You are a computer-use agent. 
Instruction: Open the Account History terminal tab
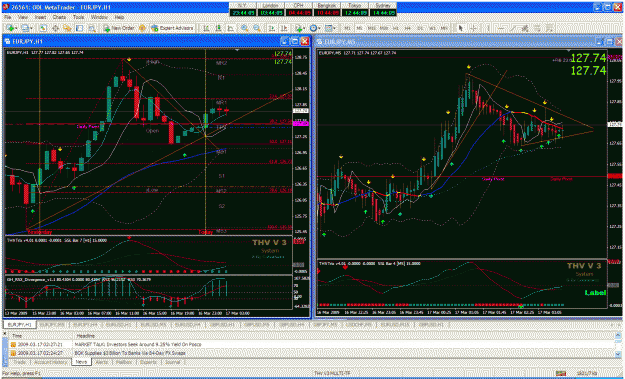tap(50, 362)
